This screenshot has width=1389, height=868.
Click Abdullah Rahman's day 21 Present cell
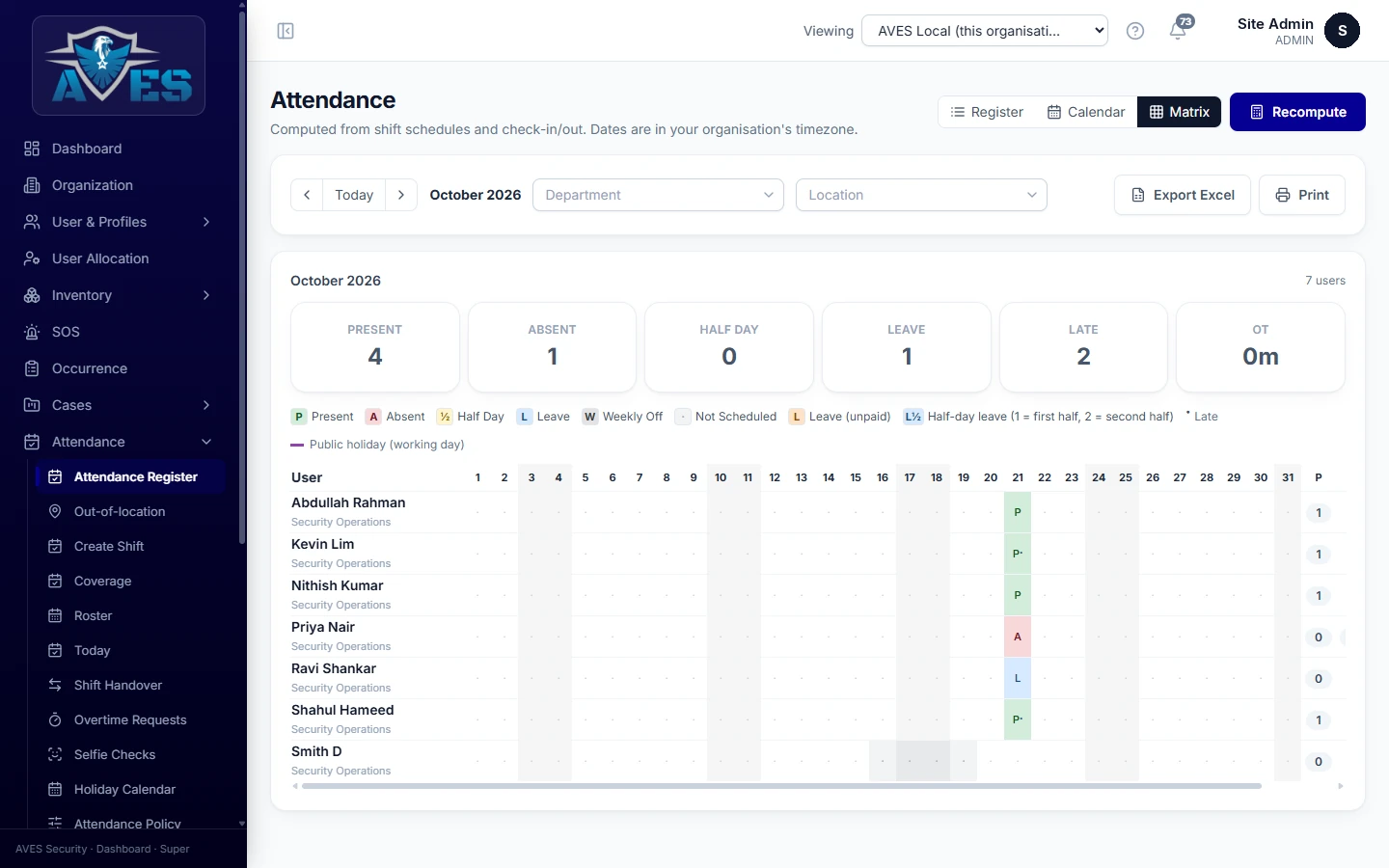coord(1018,512)
